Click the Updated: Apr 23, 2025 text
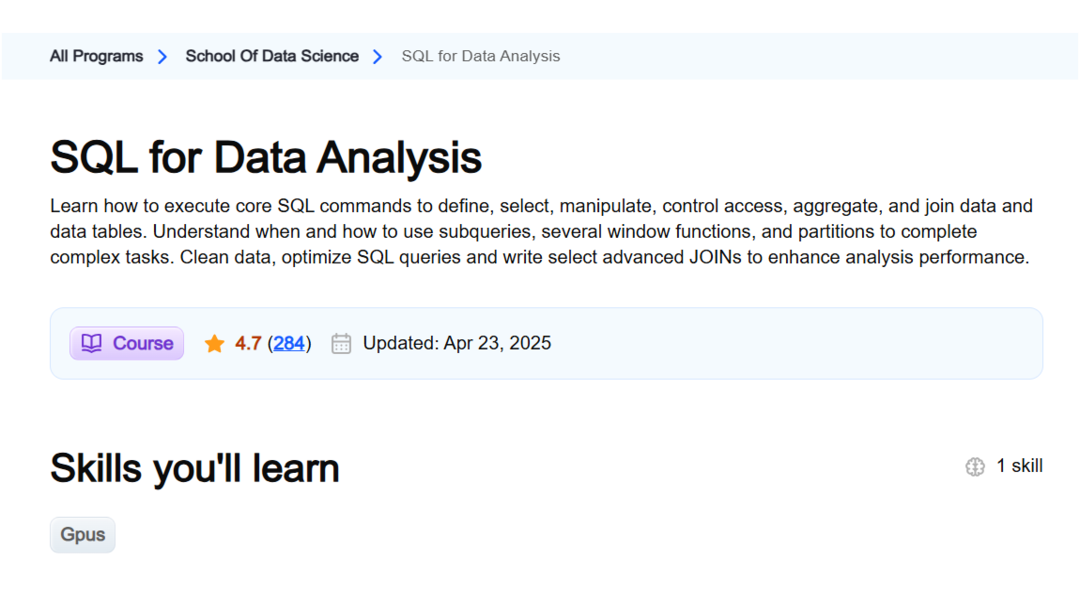The image size is (1080, 600). [457, 343]
